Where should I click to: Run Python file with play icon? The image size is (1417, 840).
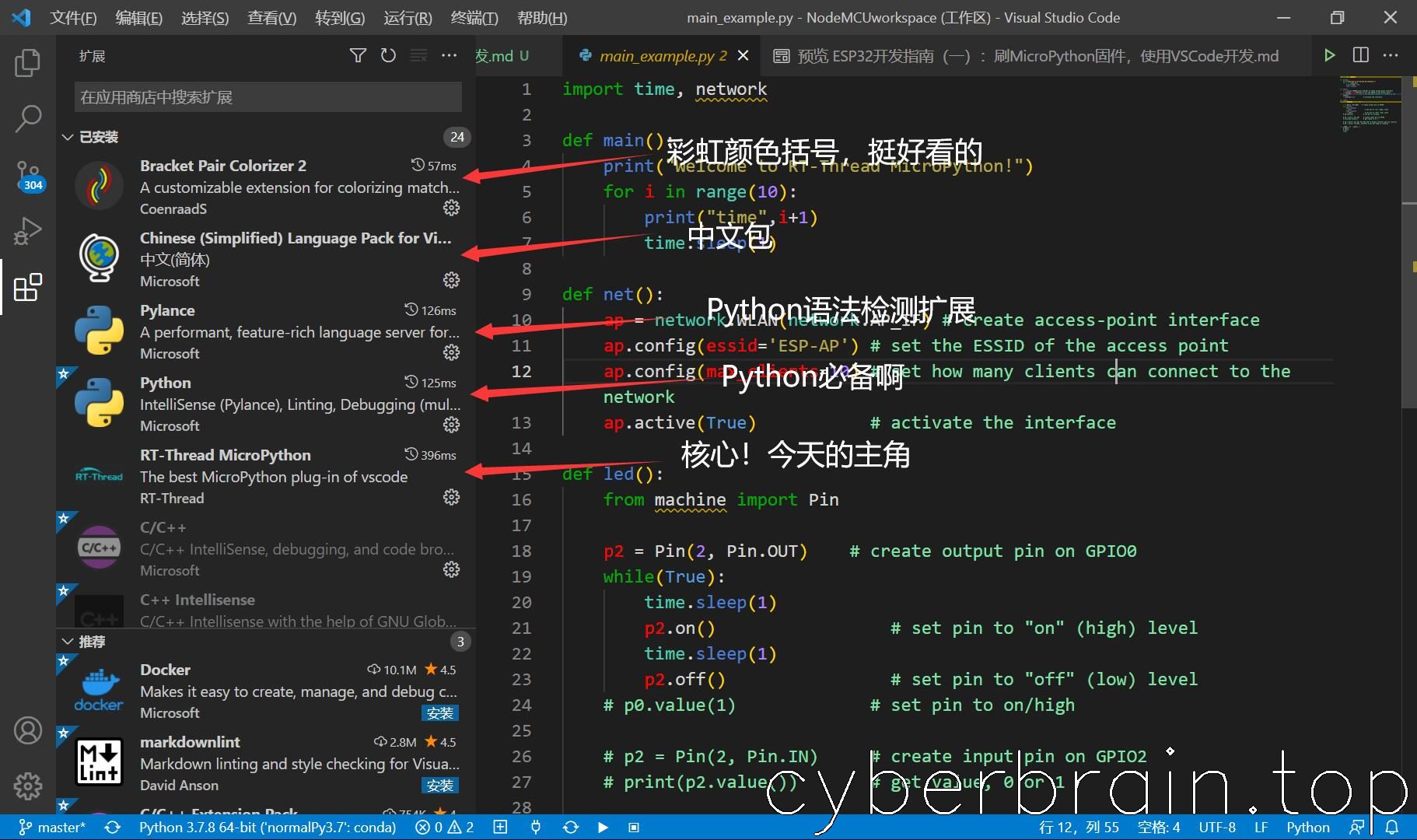tap(1330, 55)
